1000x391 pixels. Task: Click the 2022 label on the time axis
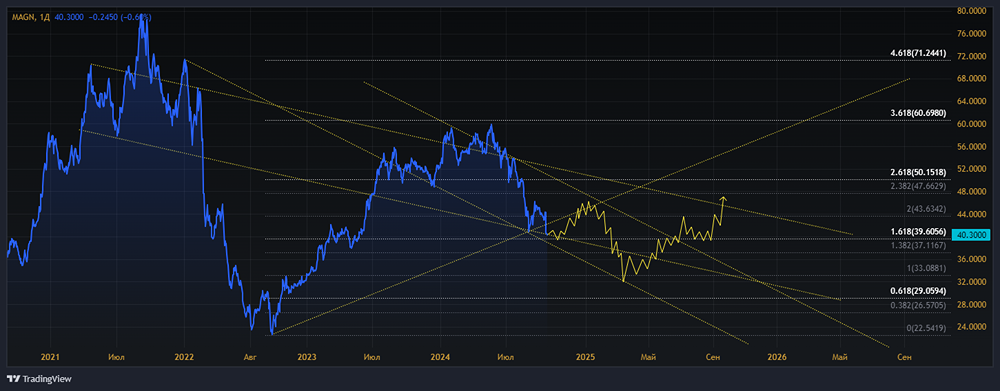(x=184, y=357)
